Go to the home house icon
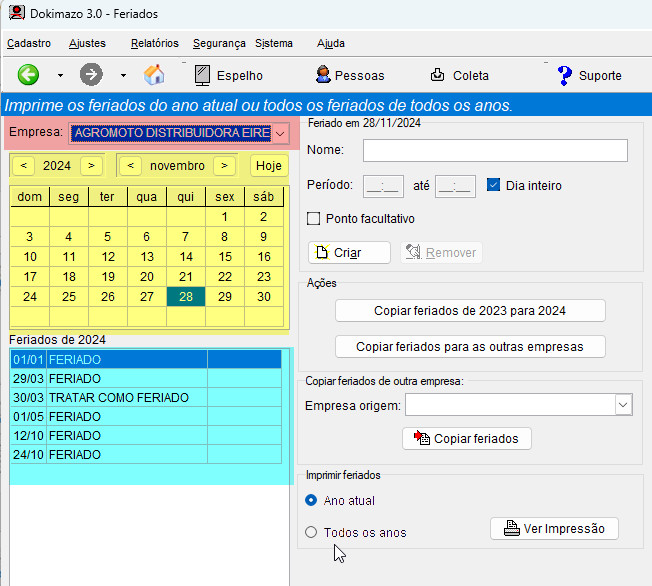 click(154, 75)
